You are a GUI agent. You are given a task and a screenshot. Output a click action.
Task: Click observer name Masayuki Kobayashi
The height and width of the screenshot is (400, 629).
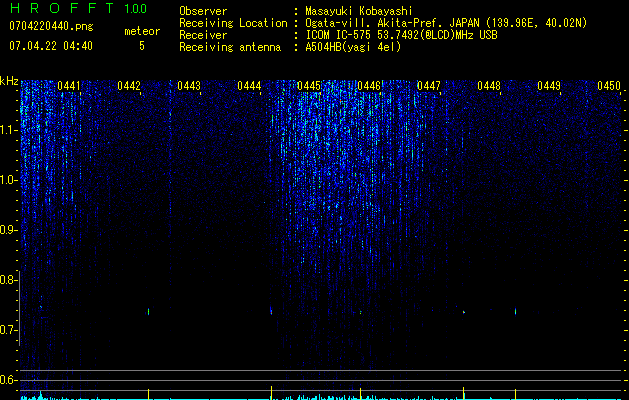pos(358,11)
